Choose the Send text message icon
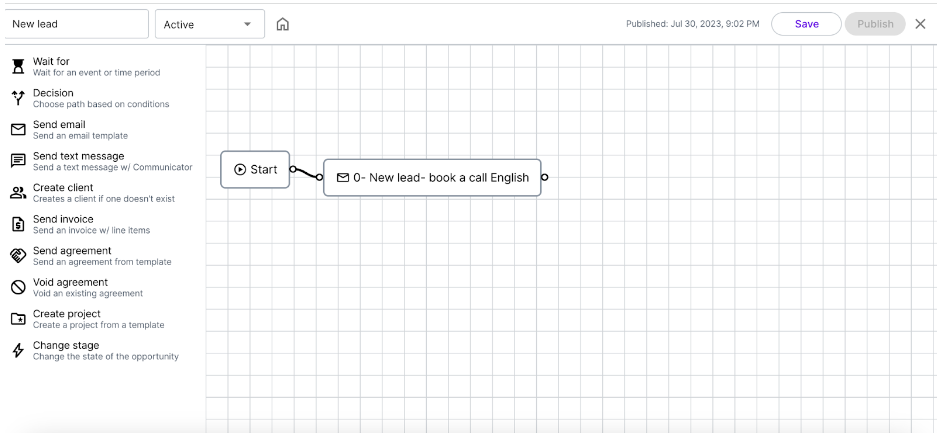 coord(18,161)
